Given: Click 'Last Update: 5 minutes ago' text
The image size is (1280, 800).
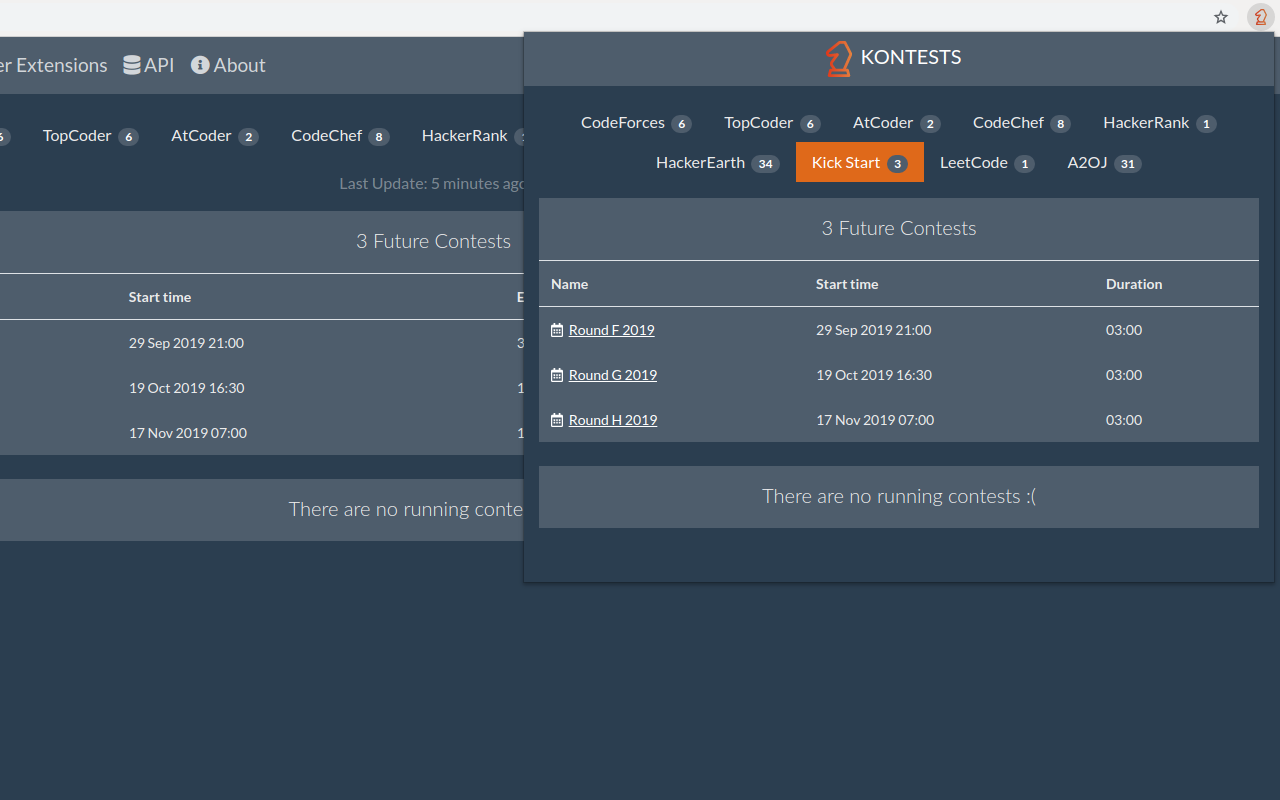Looking at the screenshot, I should pyautogui.click(x=431, y=184).
